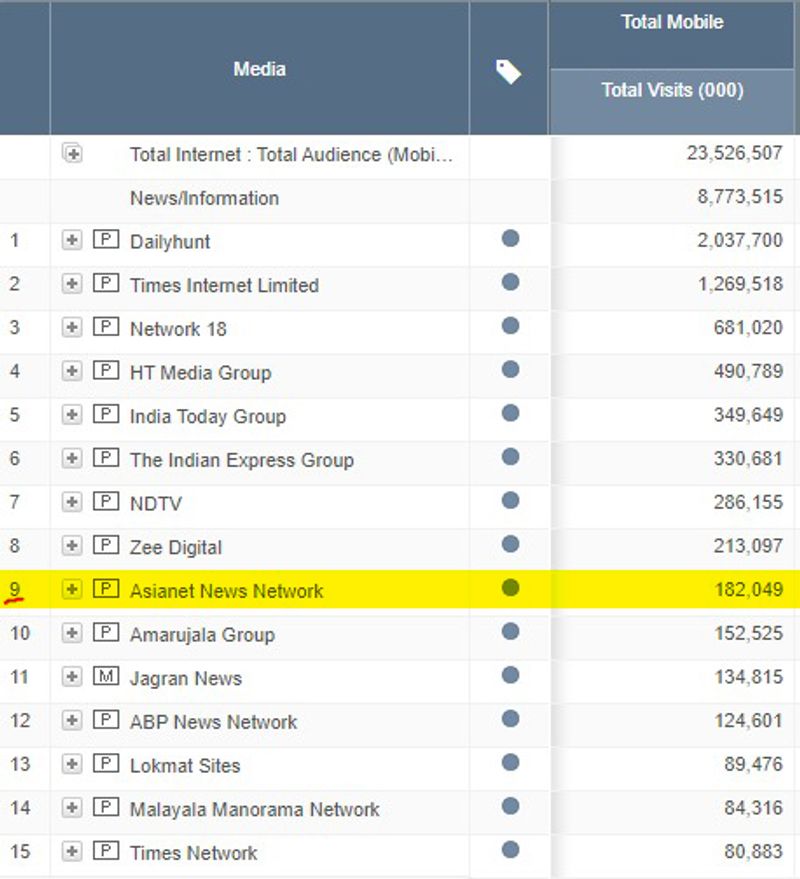Viewport: 800px width, 879px height.
Task: Toggle the tag dot for Asianet News Network
Action: (x=510, y=588)
